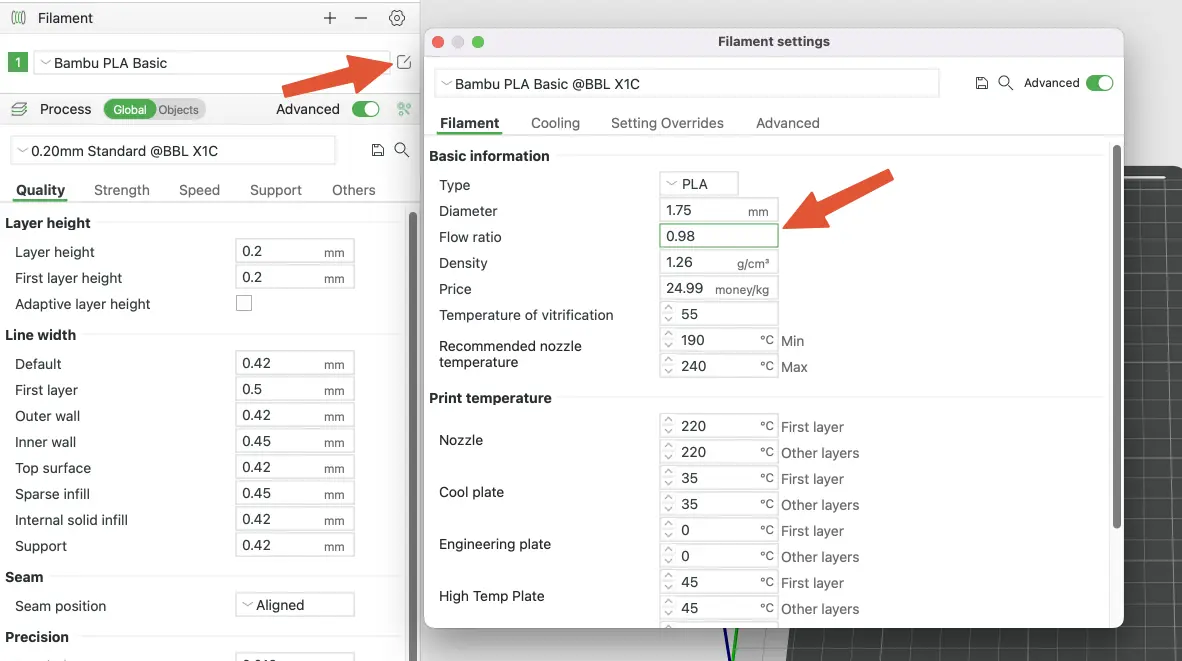Click the First layer height input field
Screen dimensions: 1182x661
point(295,277)
